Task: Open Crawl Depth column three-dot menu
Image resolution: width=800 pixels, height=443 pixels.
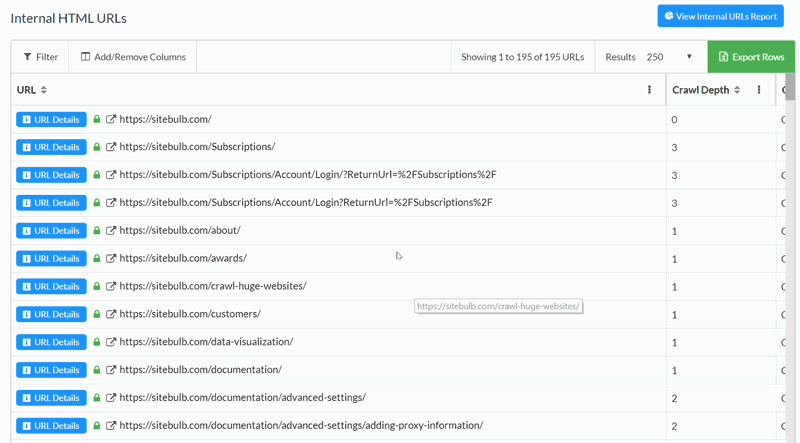Action: [759, 90]
